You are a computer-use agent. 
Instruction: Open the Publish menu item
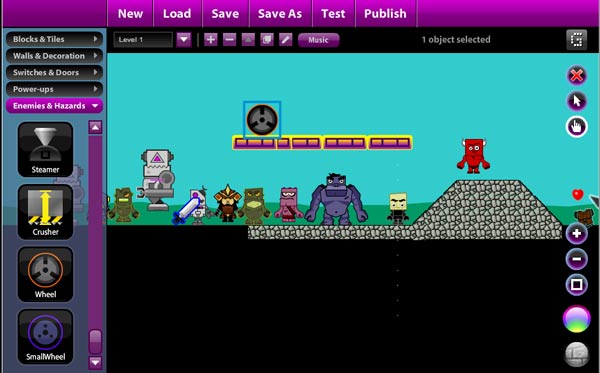point(385,14)
